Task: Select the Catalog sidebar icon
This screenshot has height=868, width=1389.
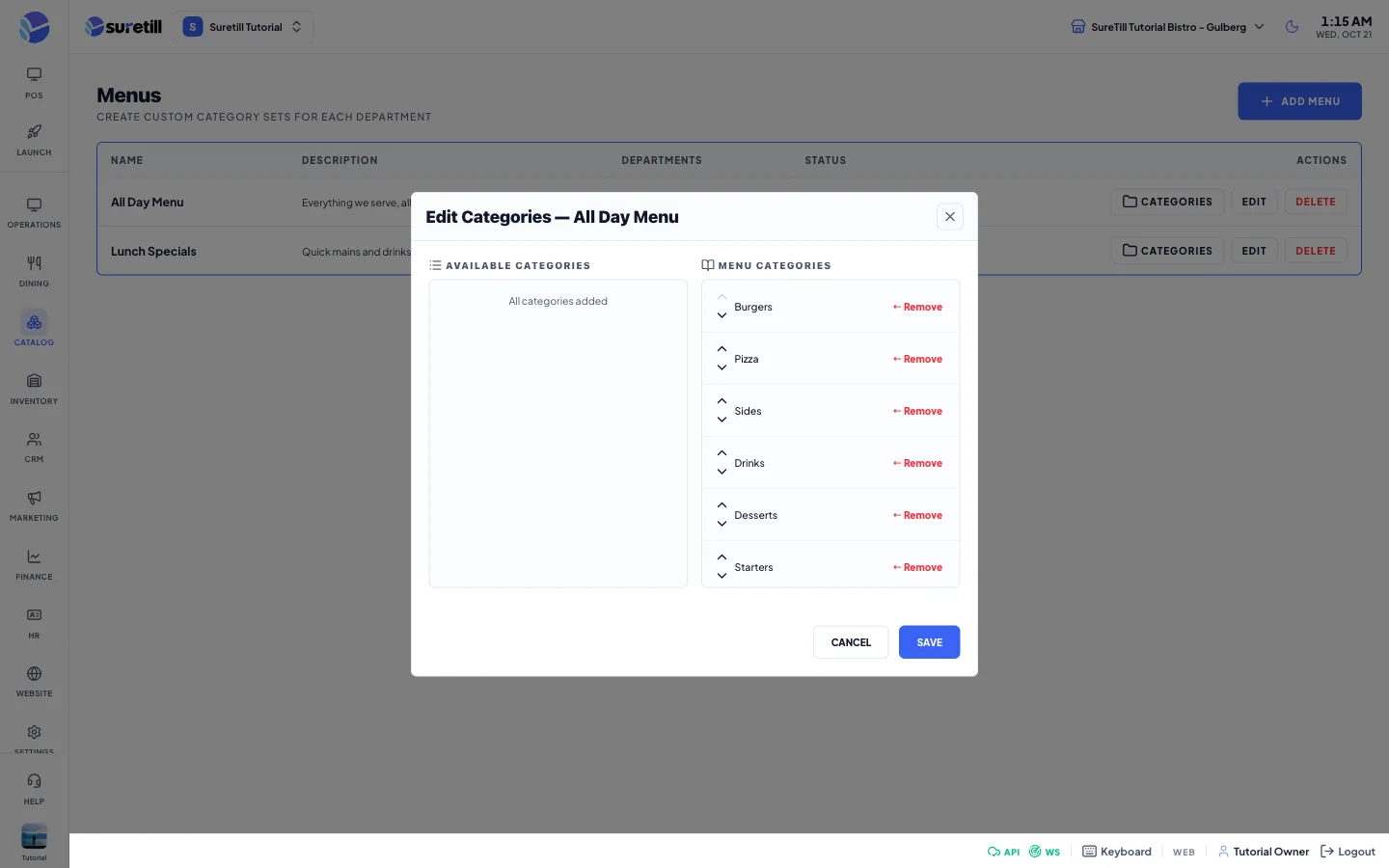Action: 34,330
